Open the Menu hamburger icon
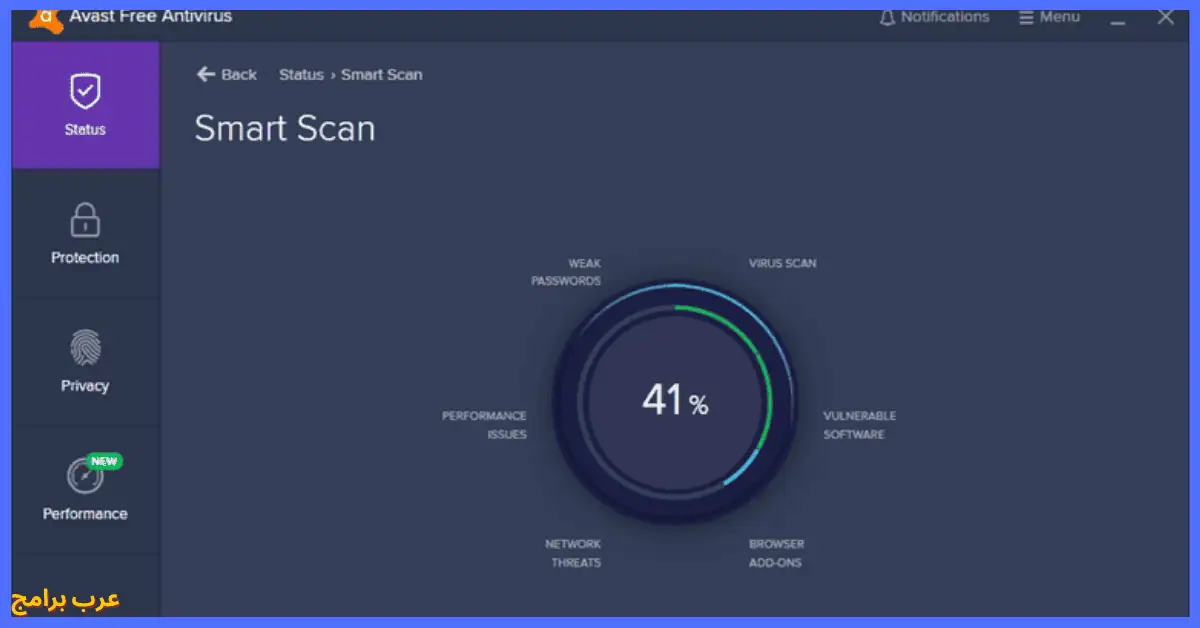The width and height of the screenshot is (1200, 628). point(1026,18)
